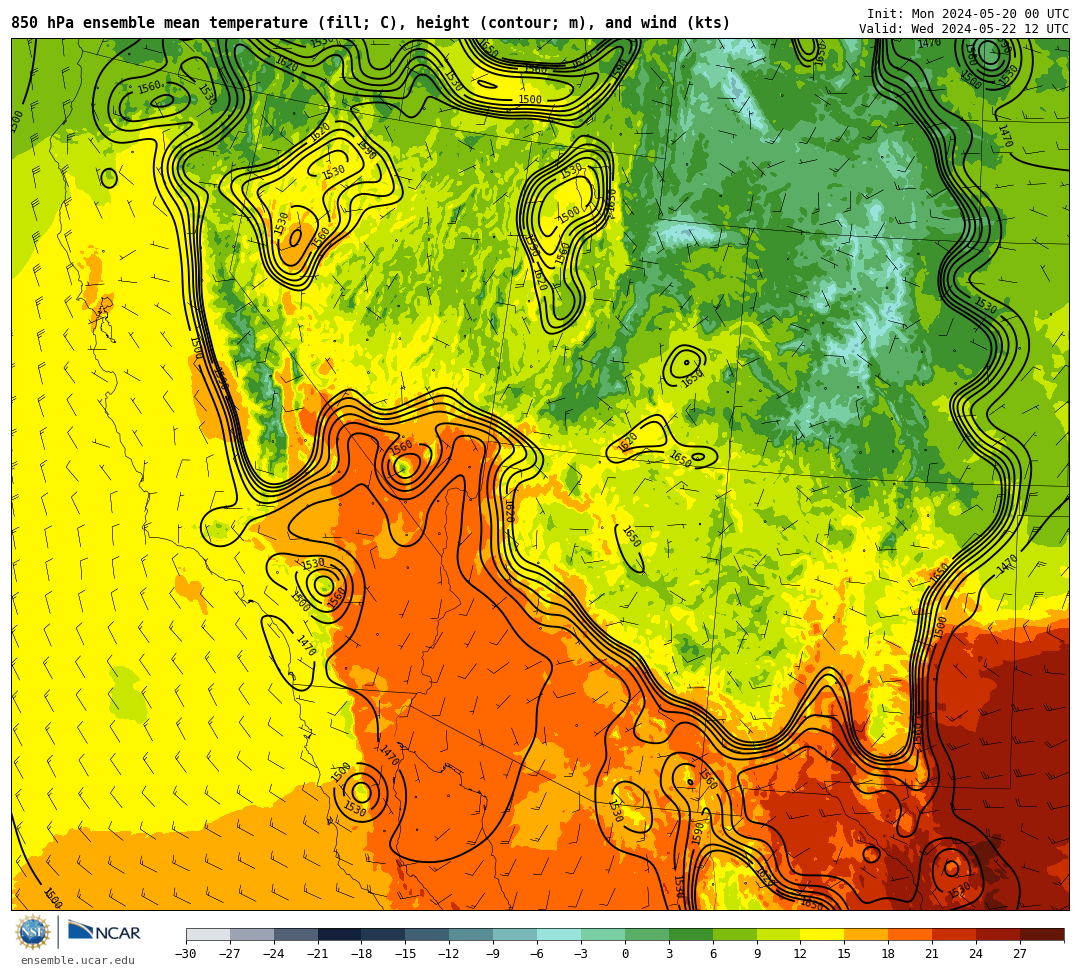This screenshot has width=1080, height=973.
Task: Click the positive 27 colorbar tick label
Action: 1020,954
